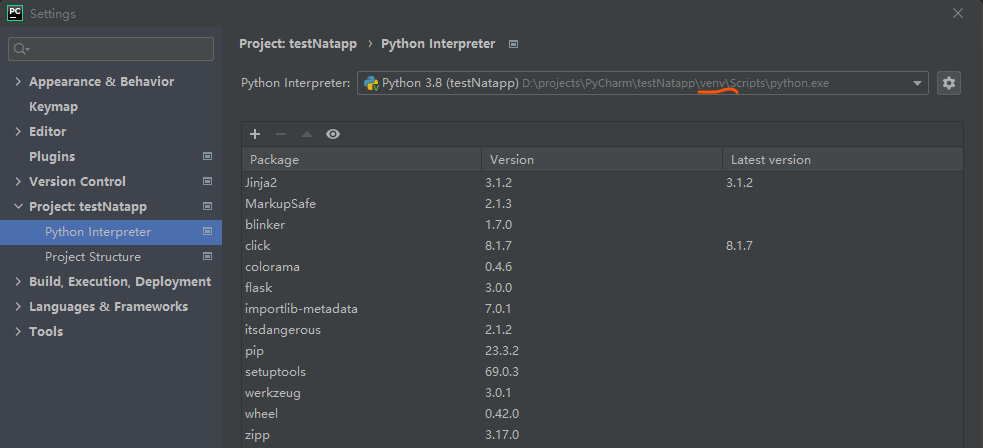Click the icon next to the Python Interpreter breadcrumb
Image resolution: width=983 pixels, height=448 pixels.
[x=514, y=44]
